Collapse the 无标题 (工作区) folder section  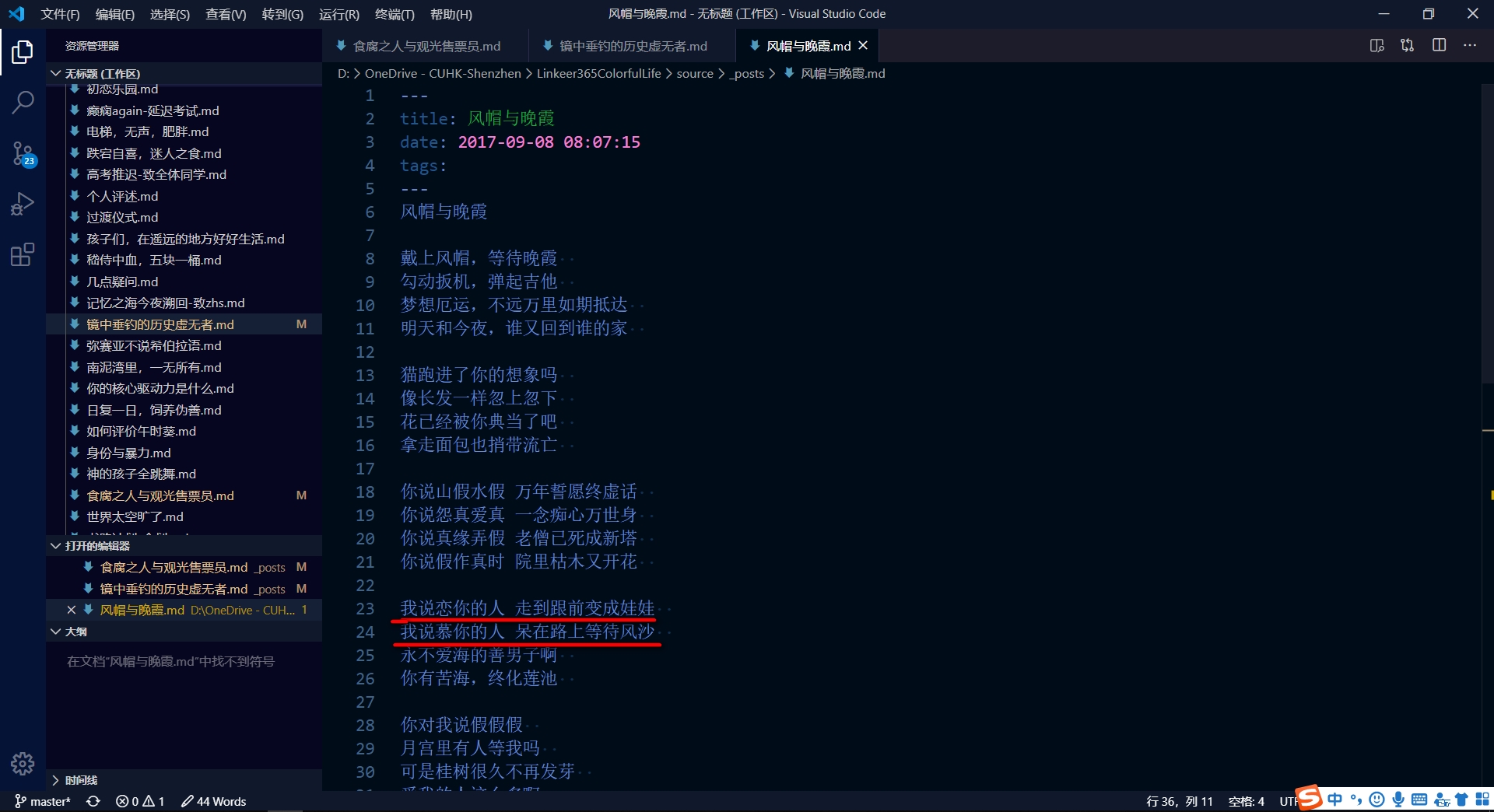(55, 73)
